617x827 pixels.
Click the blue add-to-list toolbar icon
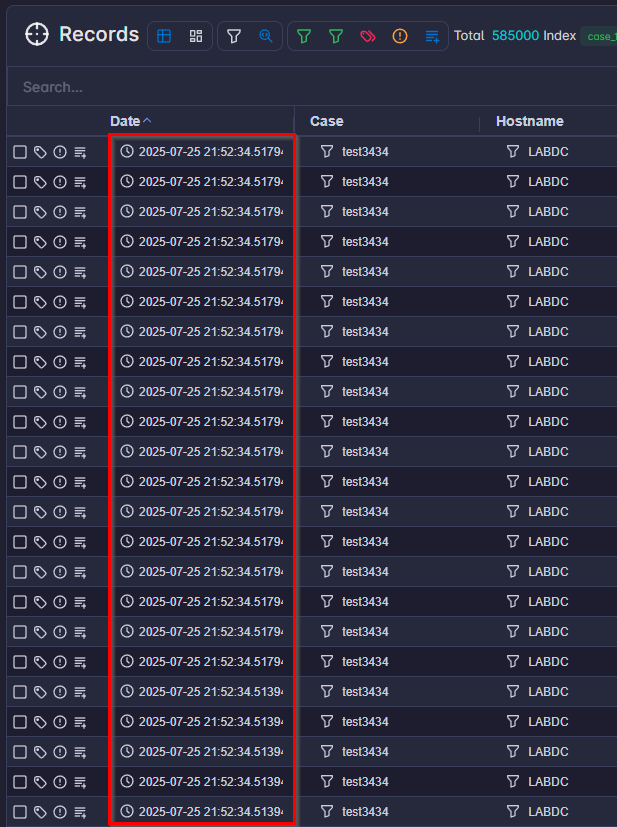[x=432, y=36]
